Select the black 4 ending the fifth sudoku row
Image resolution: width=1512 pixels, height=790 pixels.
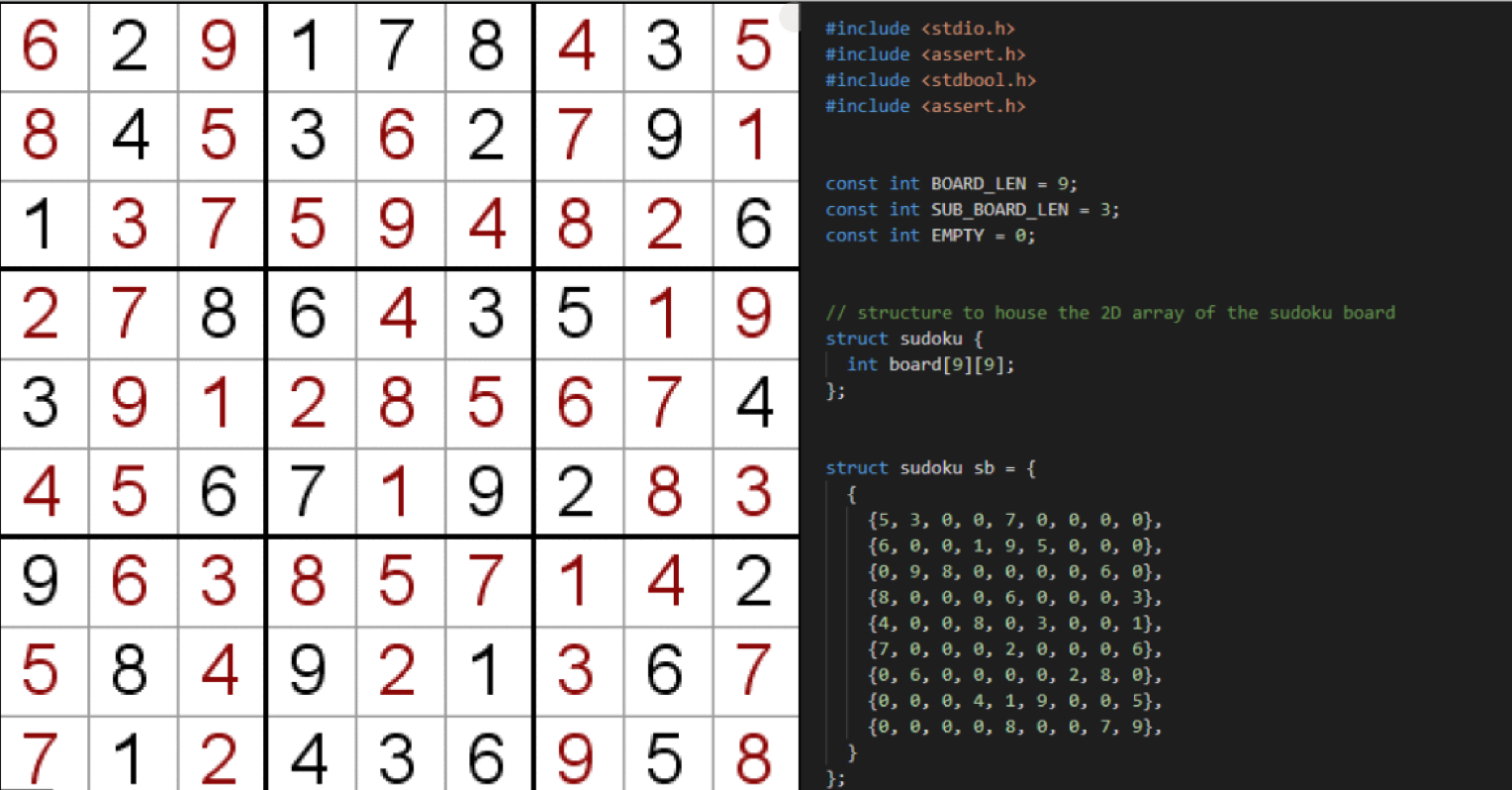pyautogui.click(x=754, y=403)
